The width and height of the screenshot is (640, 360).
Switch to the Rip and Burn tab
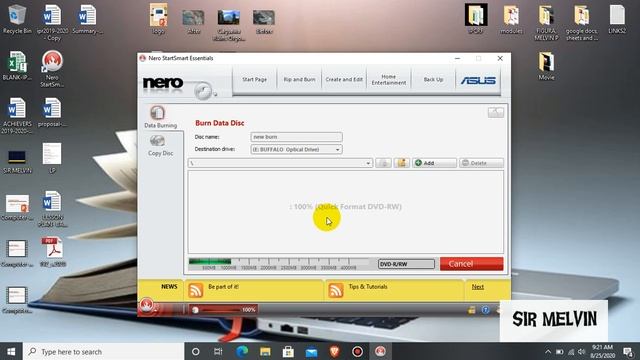(x=299, y=80)
